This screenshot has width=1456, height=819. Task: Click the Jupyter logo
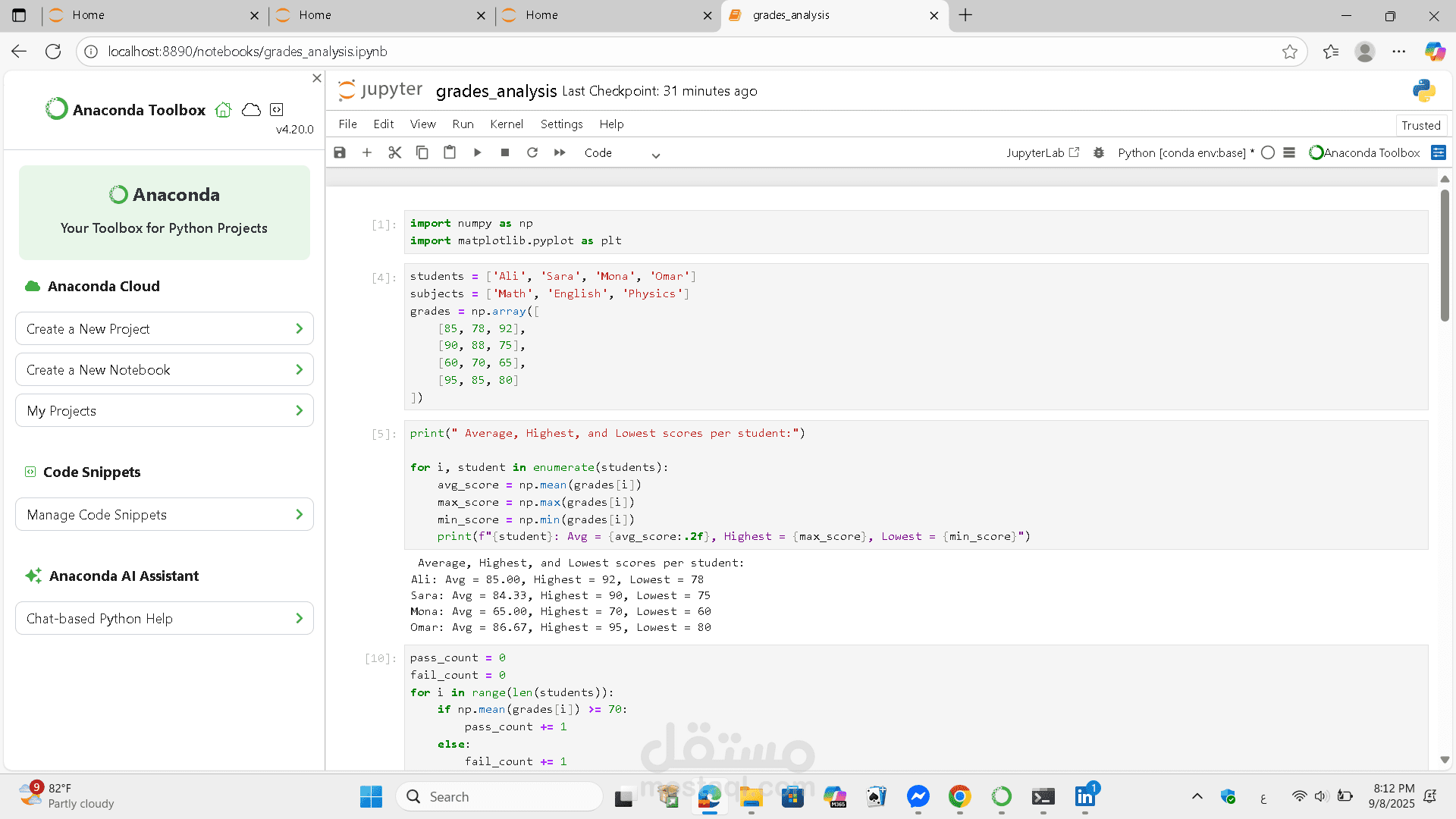tap(380, 90)
